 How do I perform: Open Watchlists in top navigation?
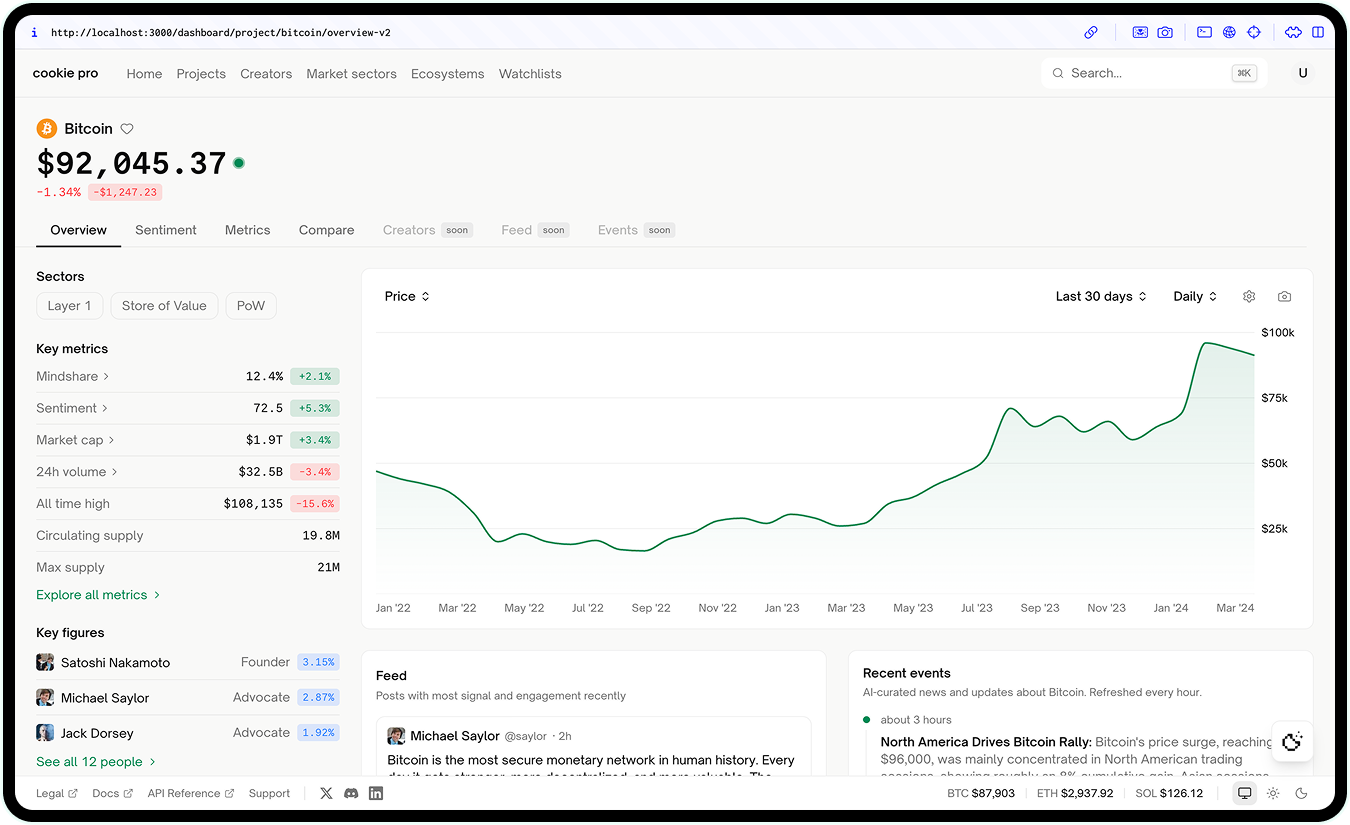pos(530,74)
